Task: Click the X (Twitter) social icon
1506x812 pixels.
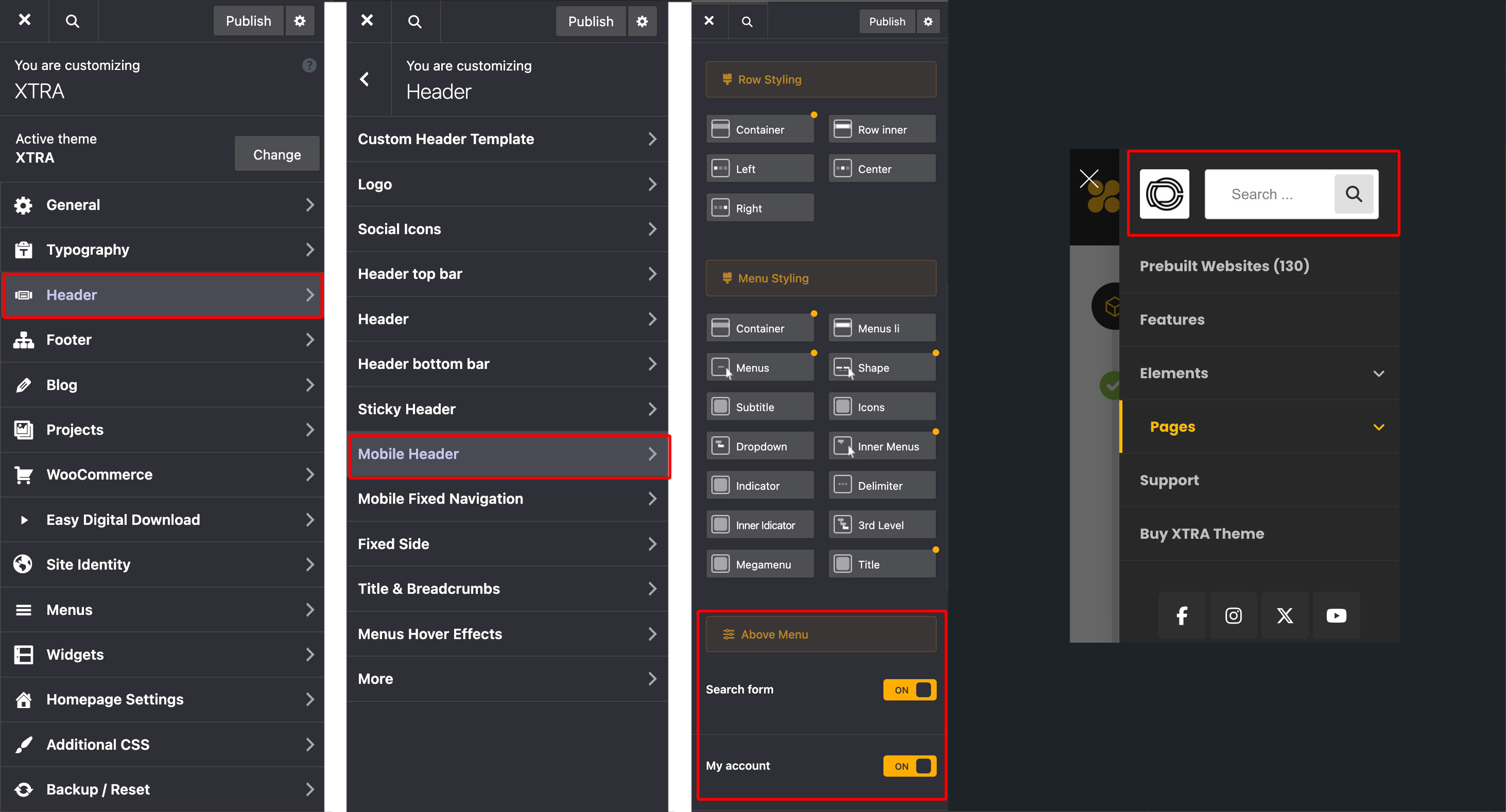Action: point(1285,616)
